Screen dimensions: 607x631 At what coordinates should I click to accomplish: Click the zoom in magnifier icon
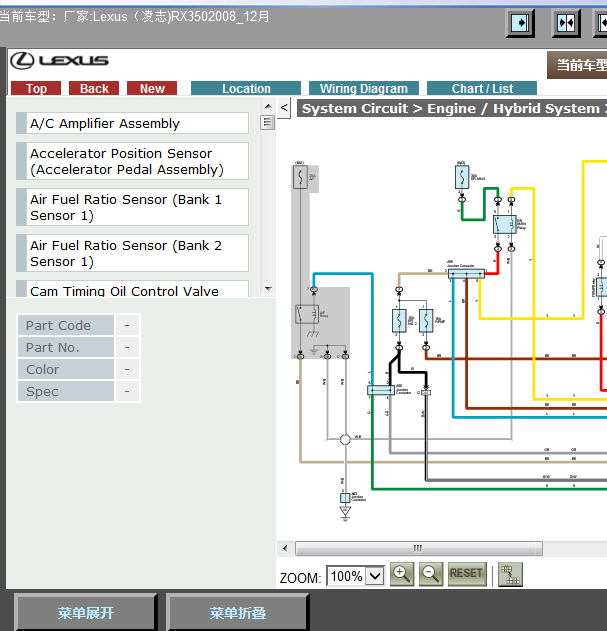(402, 574)
